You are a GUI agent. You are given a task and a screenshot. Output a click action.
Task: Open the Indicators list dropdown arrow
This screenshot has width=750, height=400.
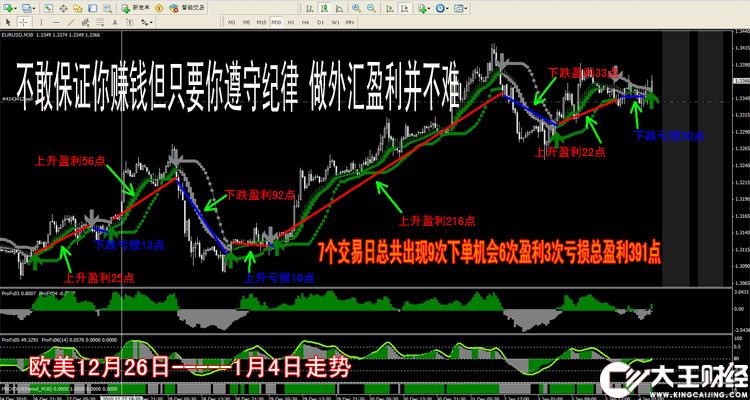[429, 8]
